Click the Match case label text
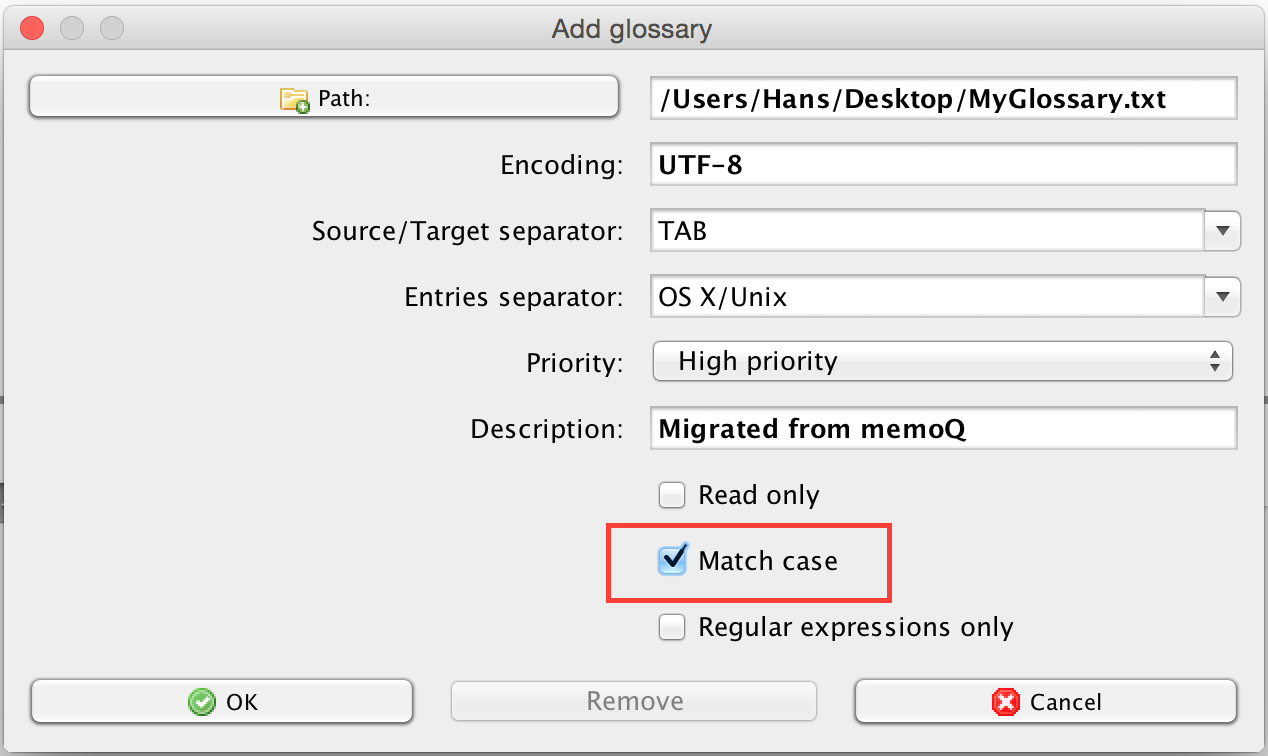Viewport: 1268px width, 756px height. coord(768,561)
